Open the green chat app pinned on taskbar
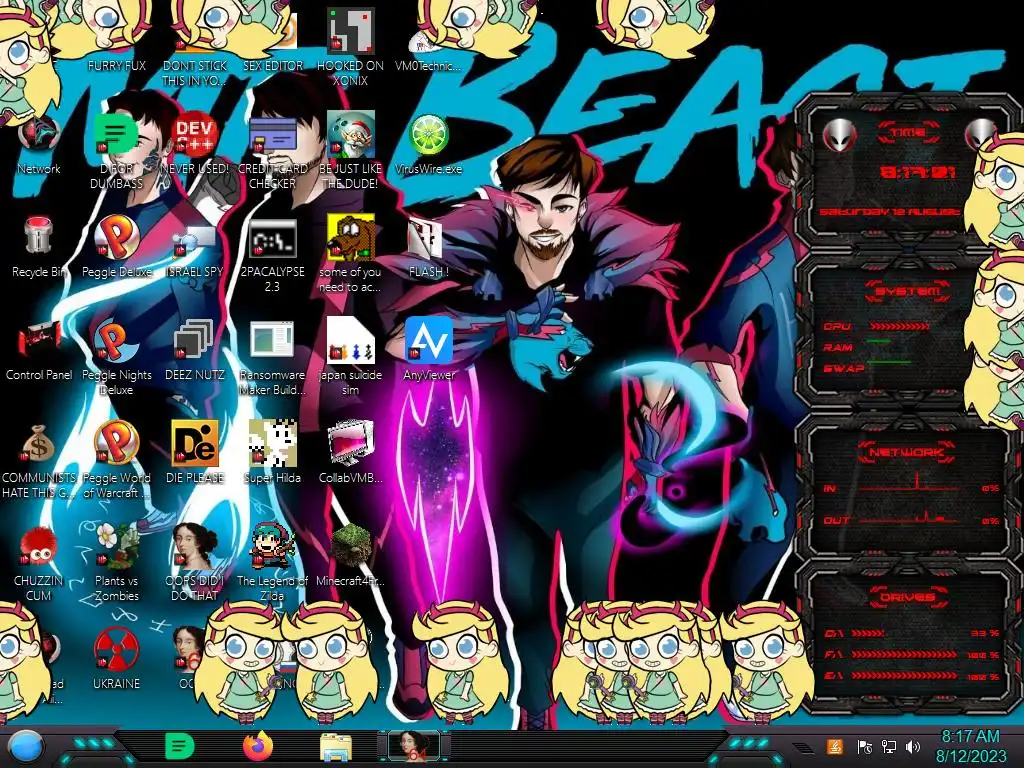Viewport: 1024px width, 768px height. 180,746
